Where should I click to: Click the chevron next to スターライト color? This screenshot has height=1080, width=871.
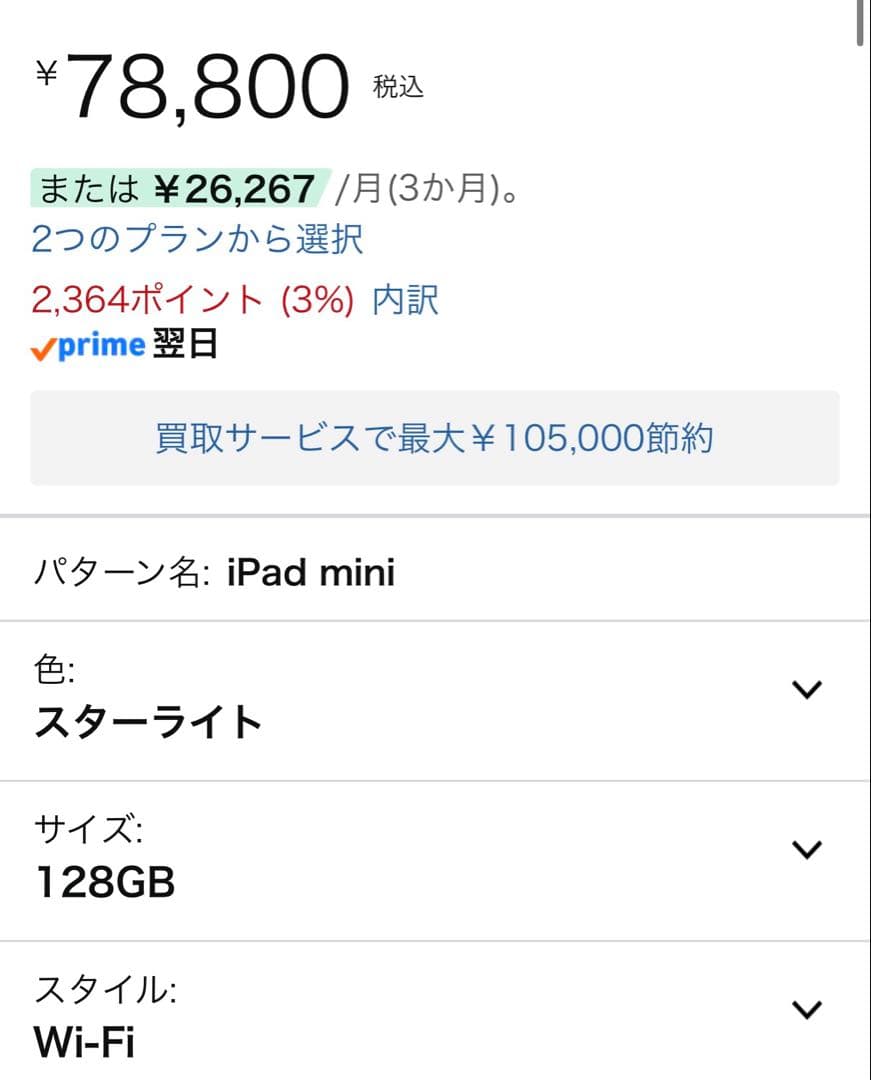(x=806, y=690)
